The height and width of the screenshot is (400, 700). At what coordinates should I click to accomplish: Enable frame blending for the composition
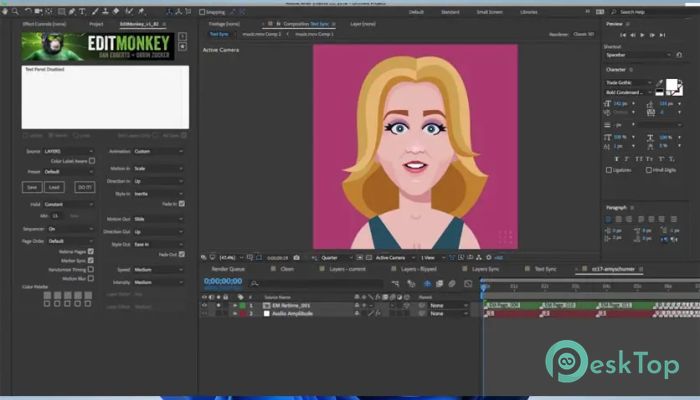[439, 284]
